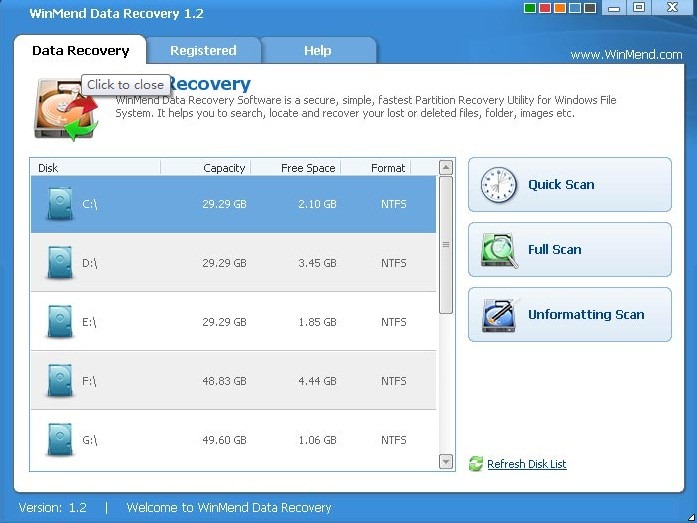Click the 1.85 GB free space value
Image resolution: width=697 pixels, height=523 pixels.
317,322
